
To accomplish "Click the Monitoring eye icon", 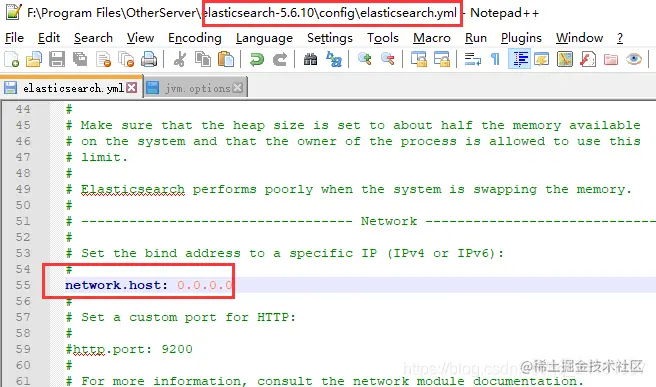I will [x=634, y=59].
